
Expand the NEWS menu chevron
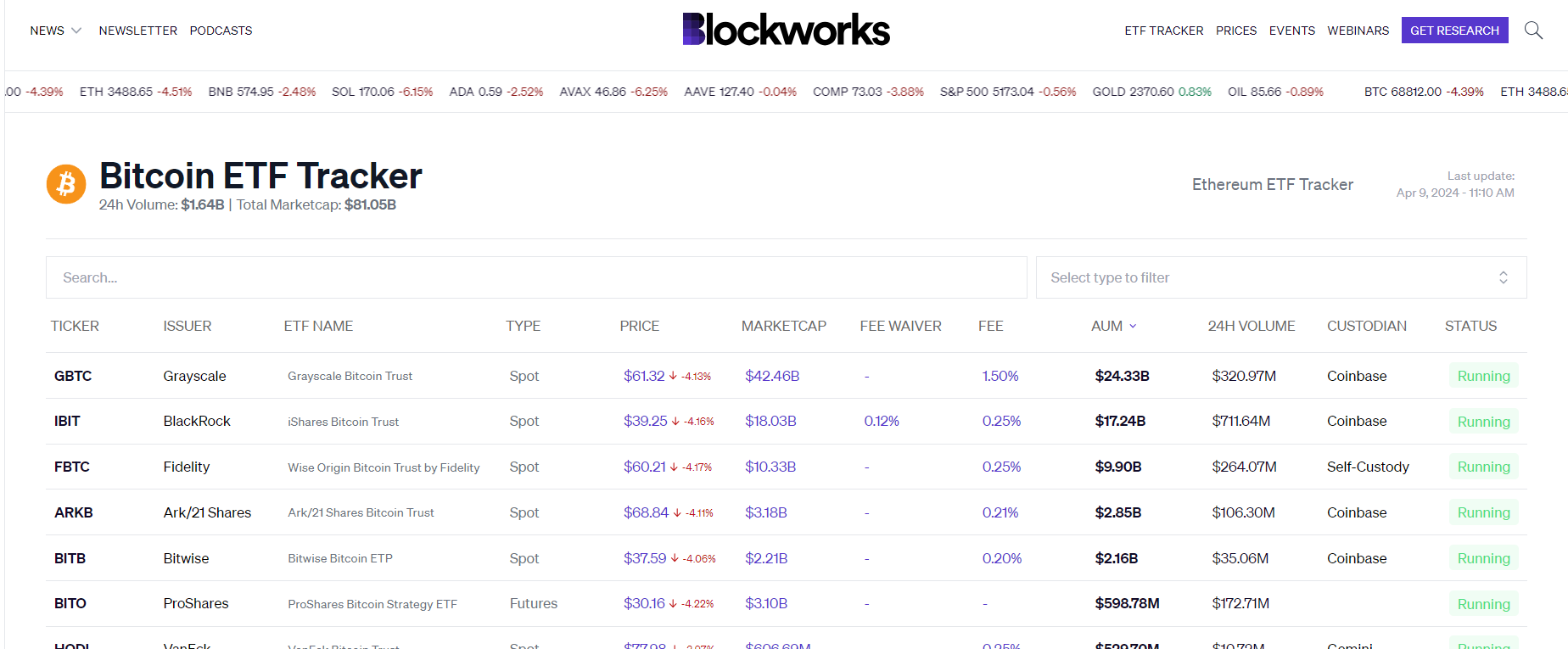click(x=76, y=31)
